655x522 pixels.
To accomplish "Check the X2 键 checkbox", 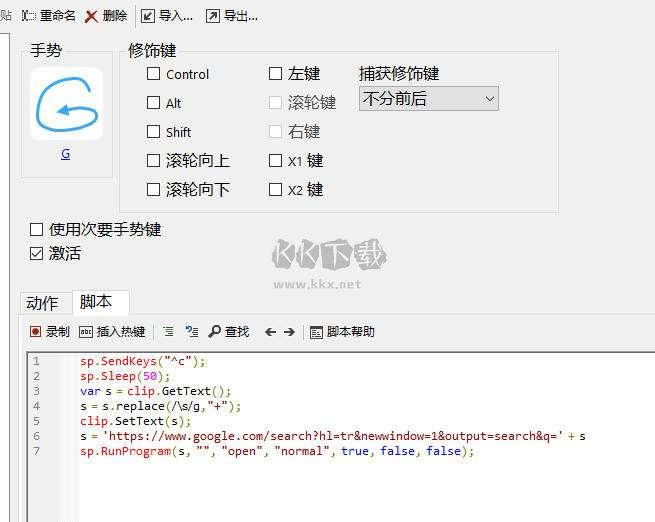I will (275, 190).
